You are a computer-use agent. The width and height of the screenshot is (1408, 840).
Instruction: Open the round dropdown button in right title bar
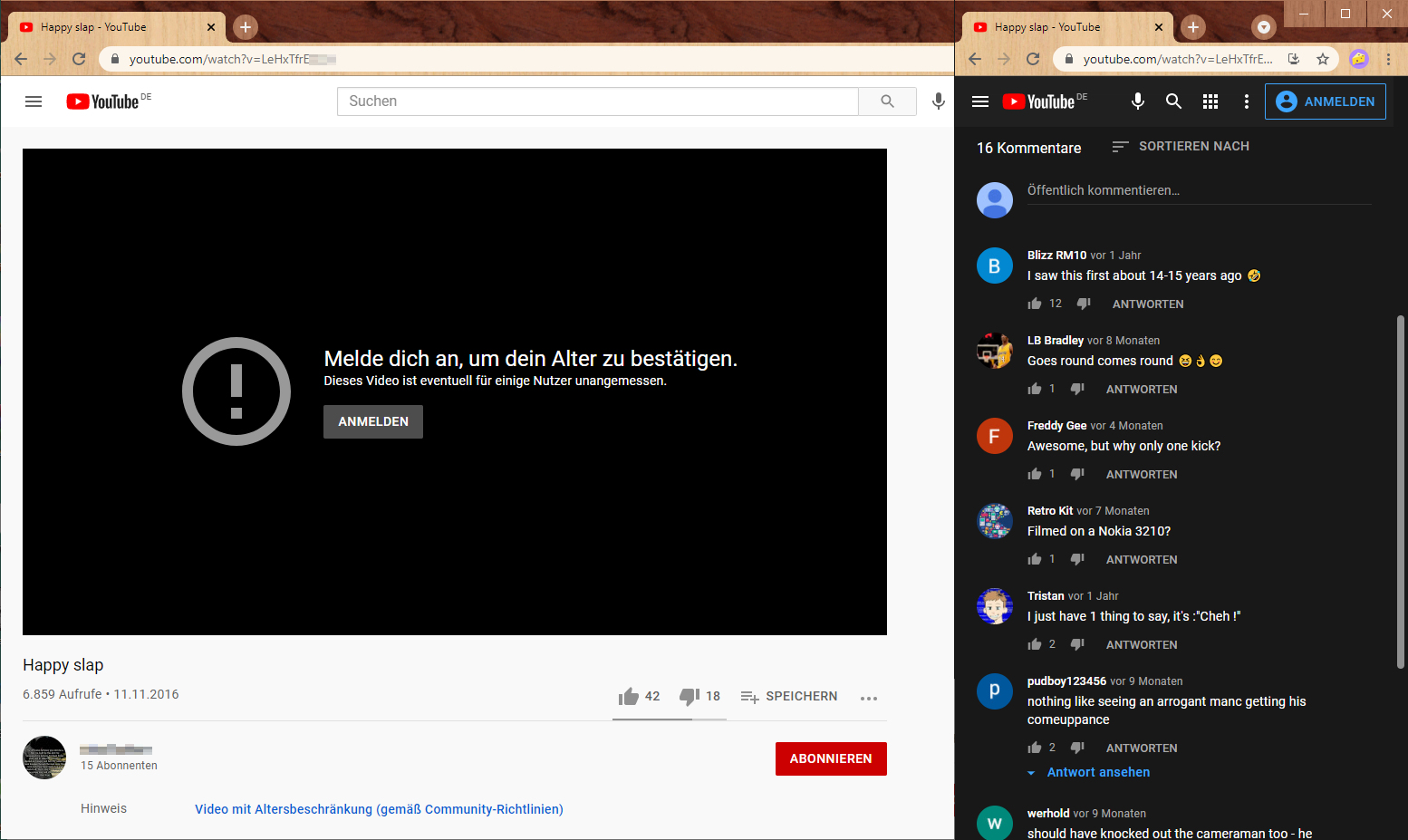click(1264, 27)
